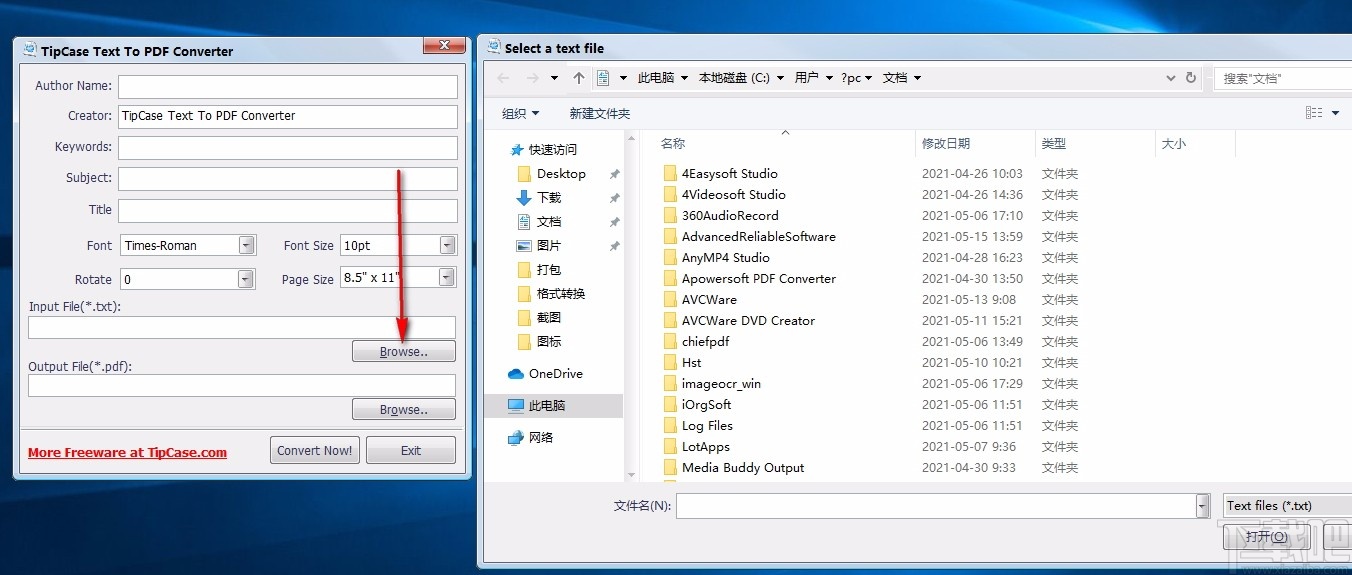Viewport: 1352px width, 575px height.
Task: Open the 格式转换 folder in sidebar
Action: (551, 294)
